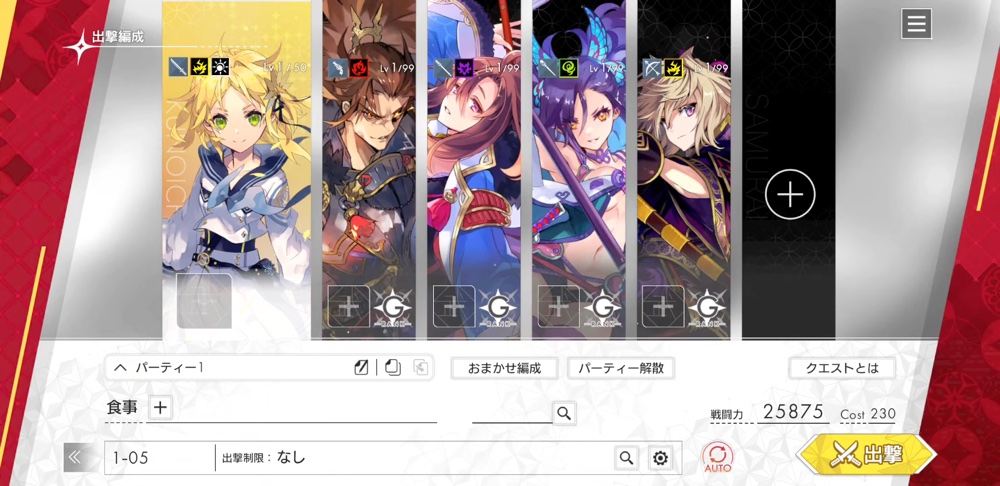Start the sortie with 出撃 button
This screenshot has width=1000, height=486.
click(867, 454)
